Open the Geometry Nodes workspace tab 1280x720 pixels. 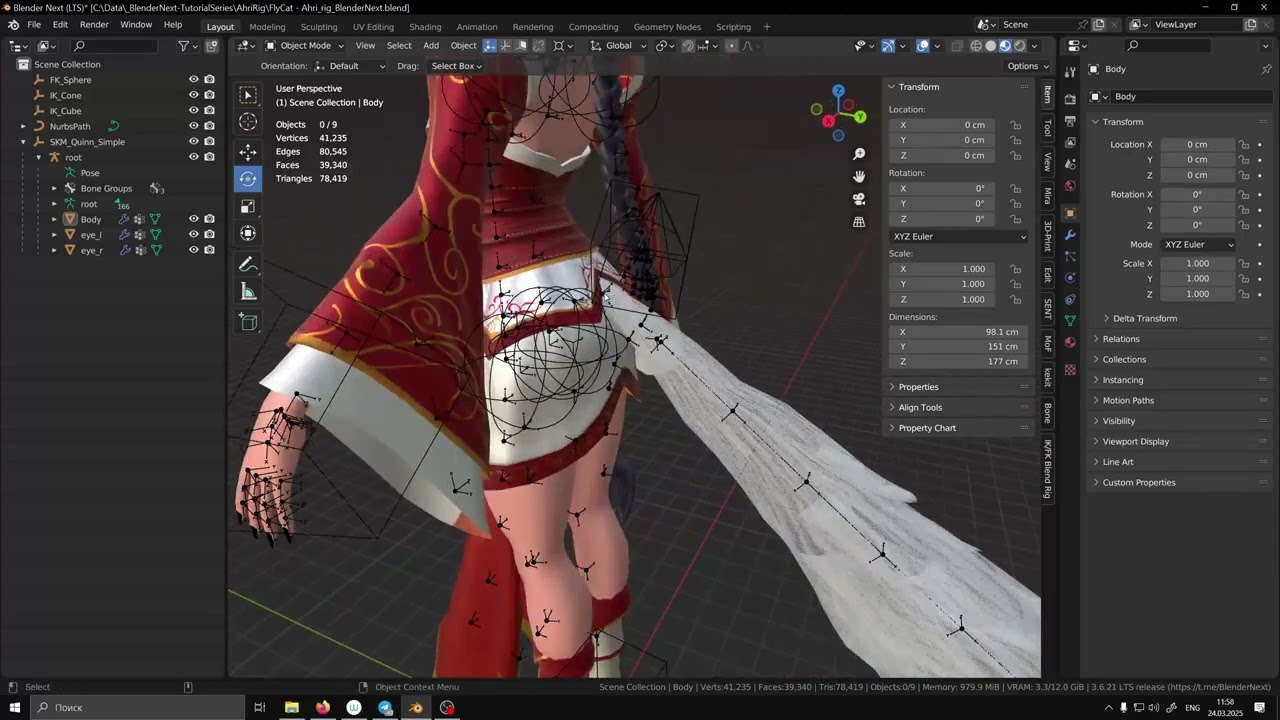667,27
